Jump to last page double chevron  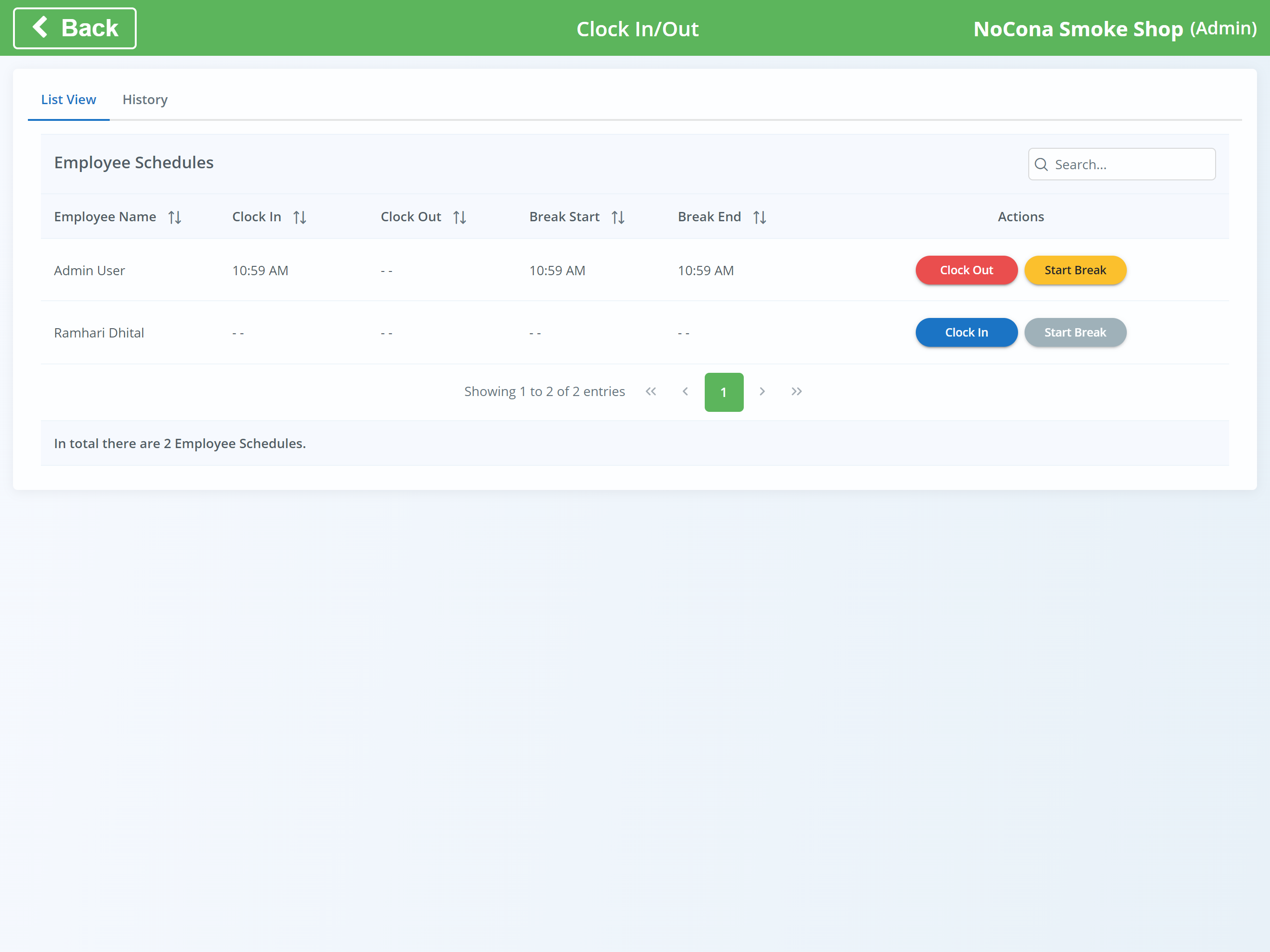[796, 391]
